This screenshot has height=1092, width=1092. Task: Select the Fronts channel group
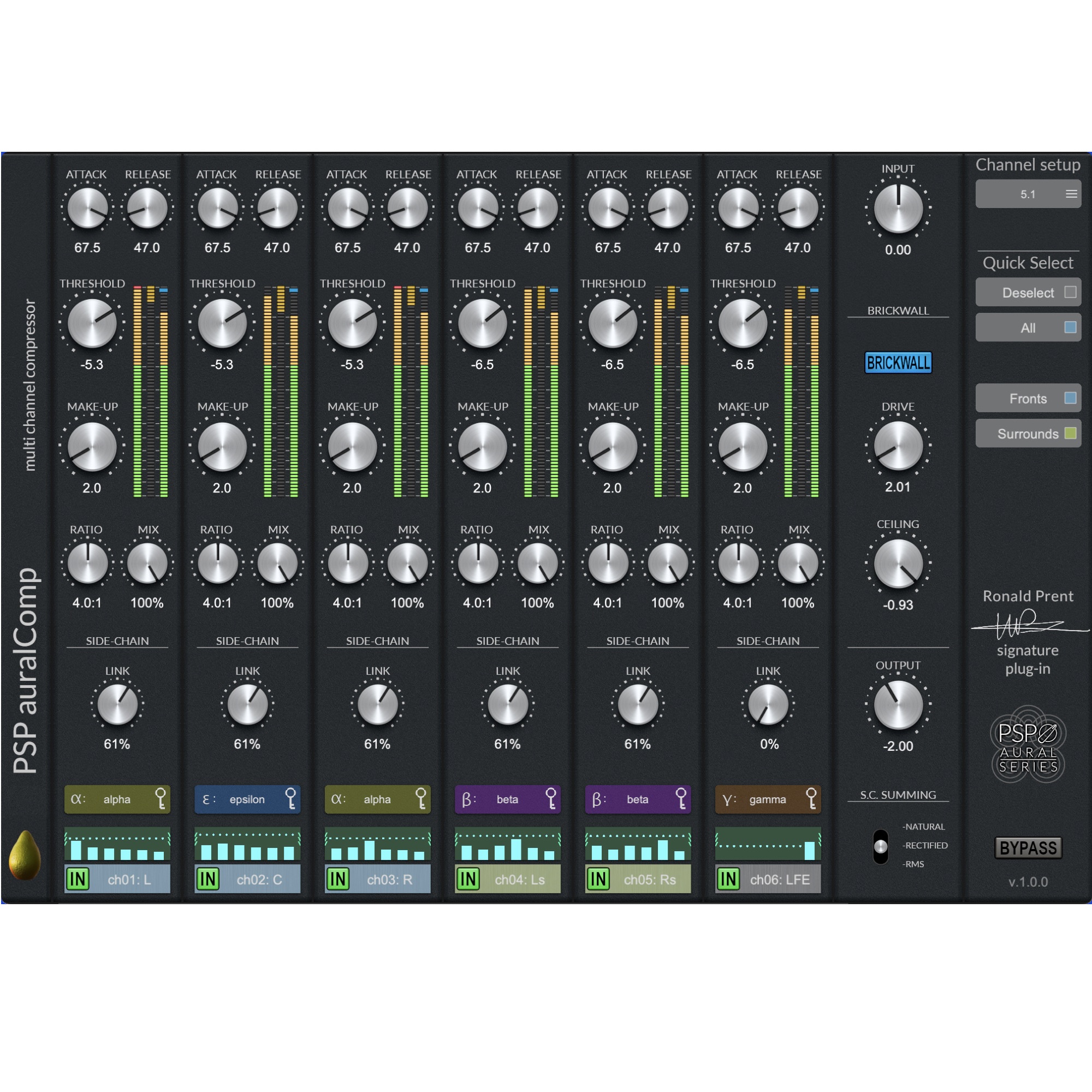(1028, 399)
